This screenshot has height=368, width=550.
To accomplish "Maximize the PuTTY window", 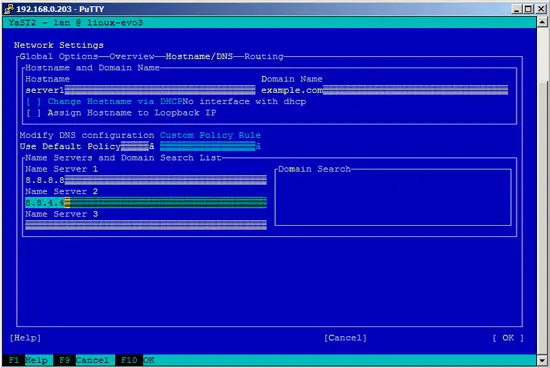I will click(x=528, y=9).
